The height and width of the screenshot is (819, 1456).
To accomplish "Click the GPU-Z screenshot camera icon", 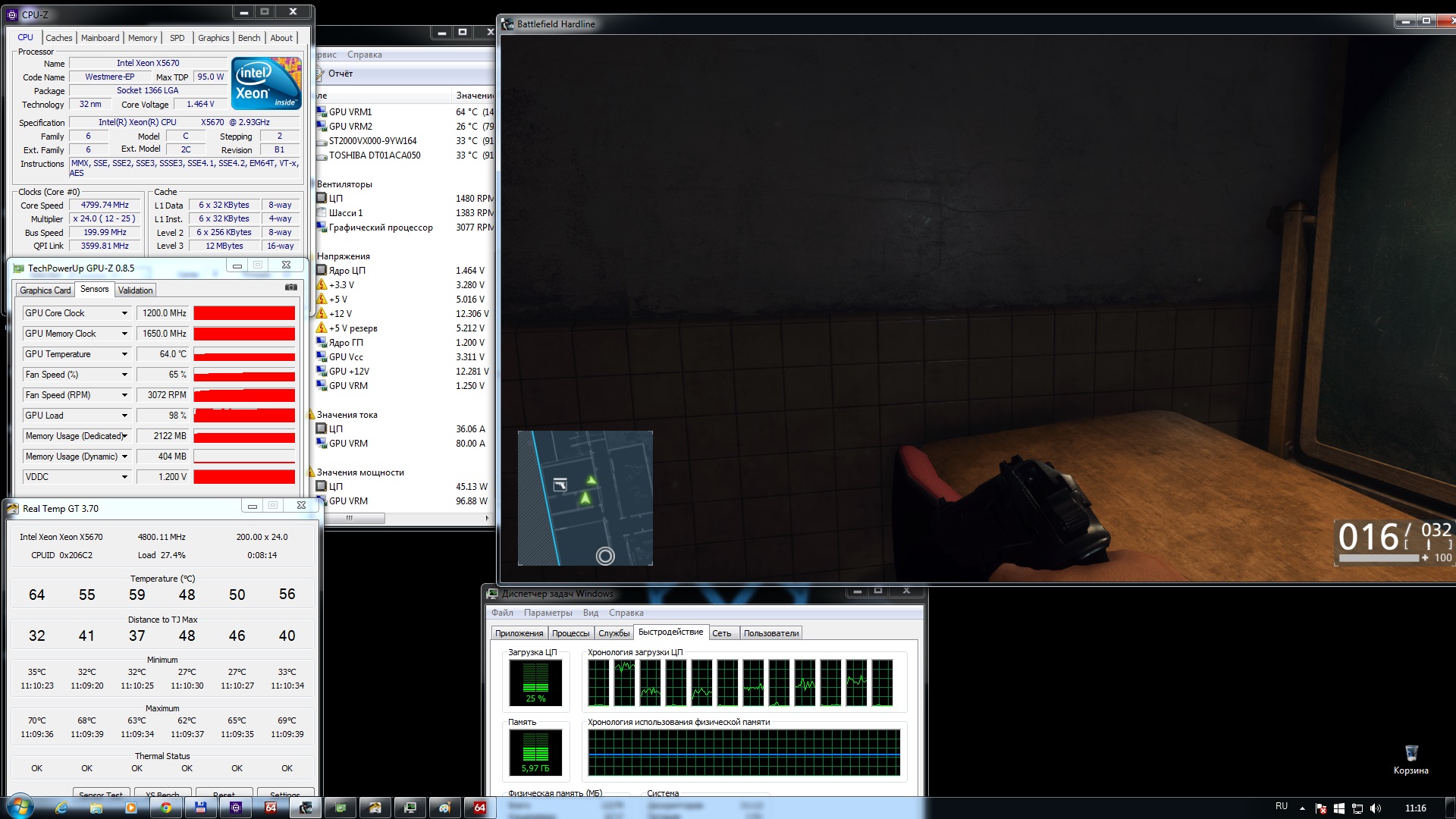I will pos(290,287).
